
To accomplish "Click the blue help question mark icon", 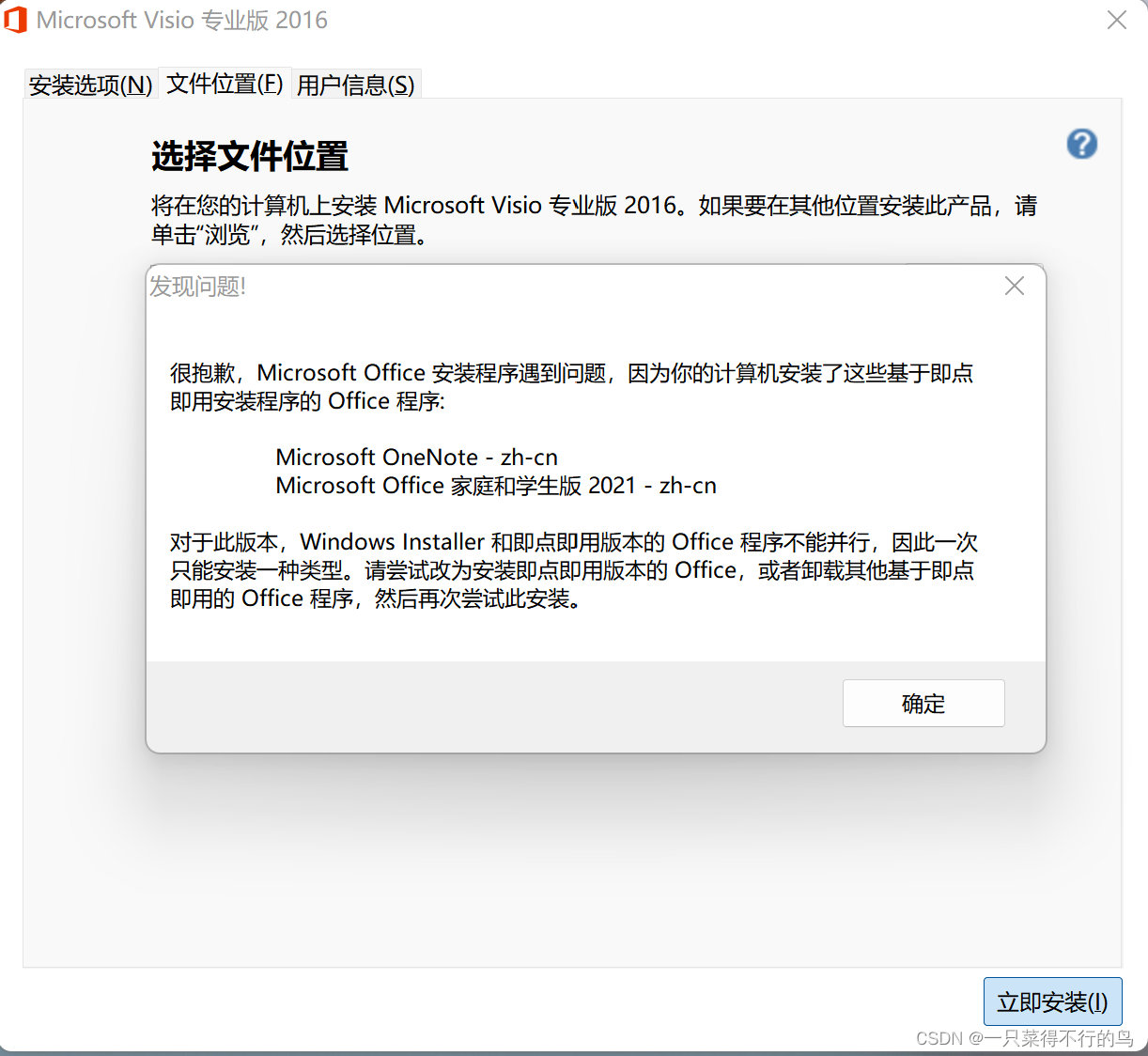I will coord(1082,144).
